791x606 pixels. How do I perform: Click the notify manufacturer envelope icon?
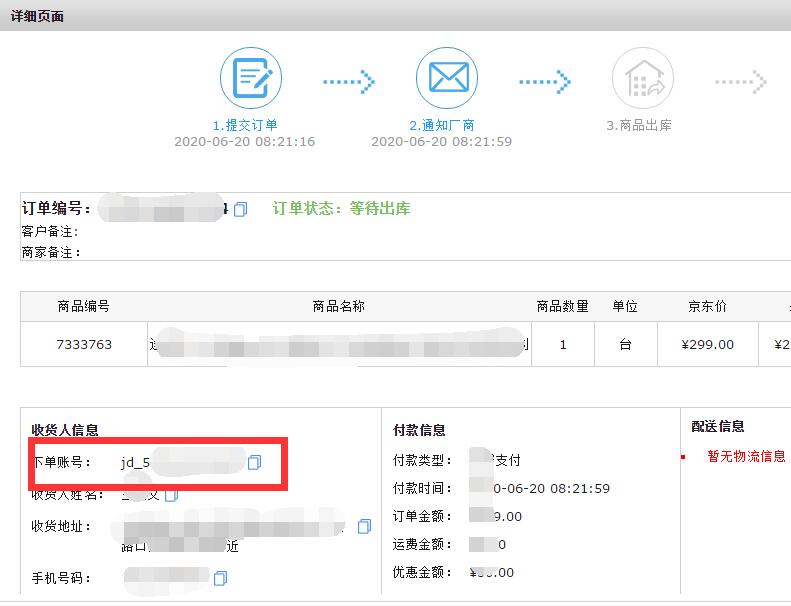(x=447, y=78)
